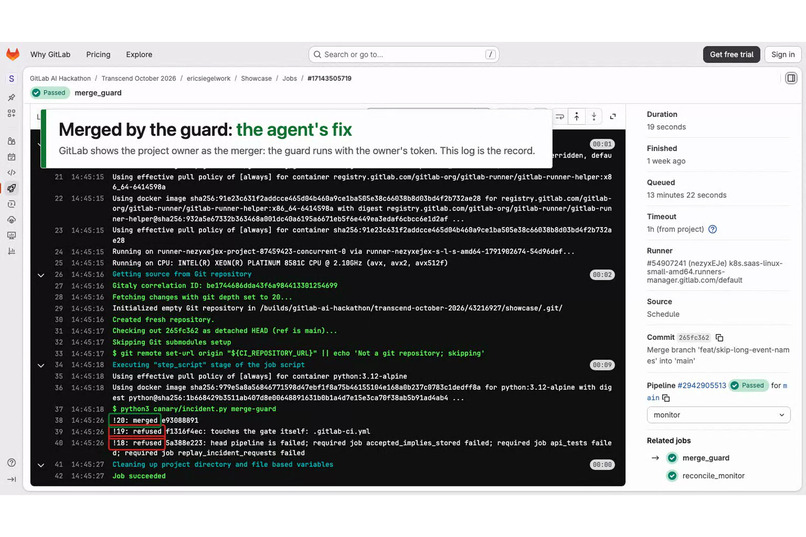Open the Pinned section pin icon
The image size is (806, 537).
click(x=11, y=97)
